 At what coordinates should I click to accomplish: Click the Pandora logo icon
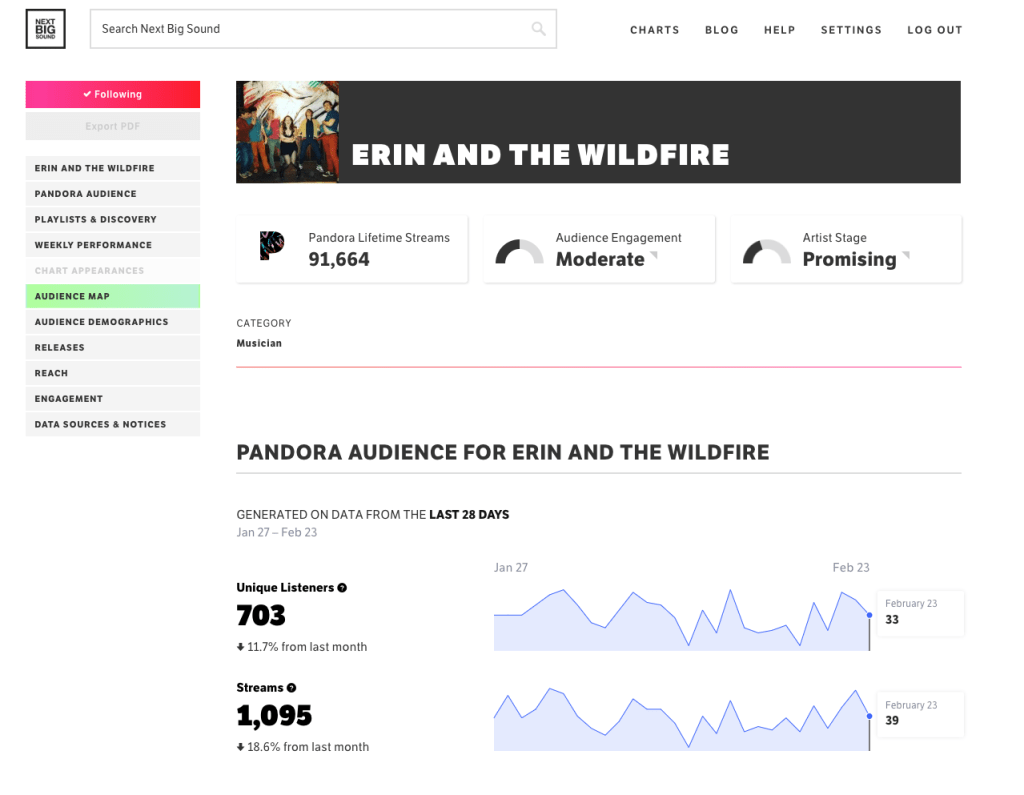[x=272, y=246]
